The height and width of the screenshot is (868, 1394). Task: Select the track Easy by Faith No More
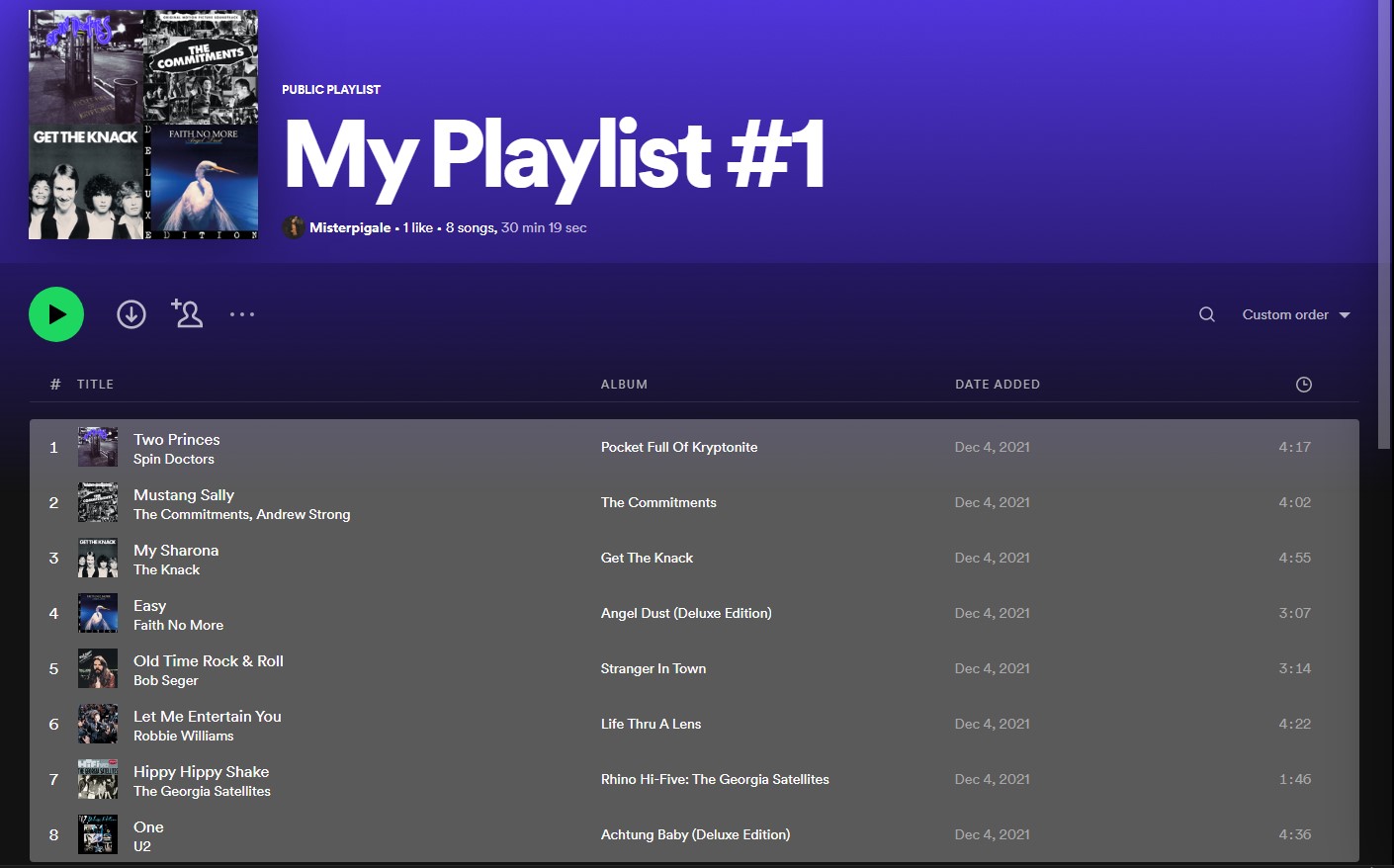(x=149, y=605)
